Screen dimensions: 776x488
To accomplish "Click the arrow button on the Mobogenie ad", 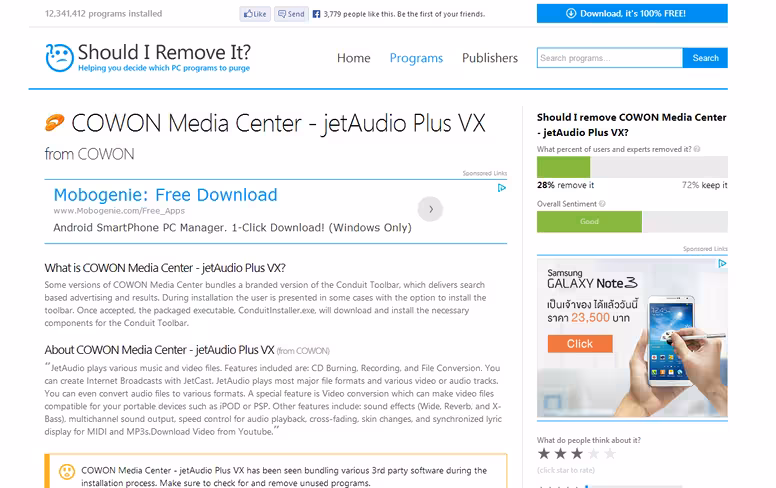I will [x=430, y=209].
